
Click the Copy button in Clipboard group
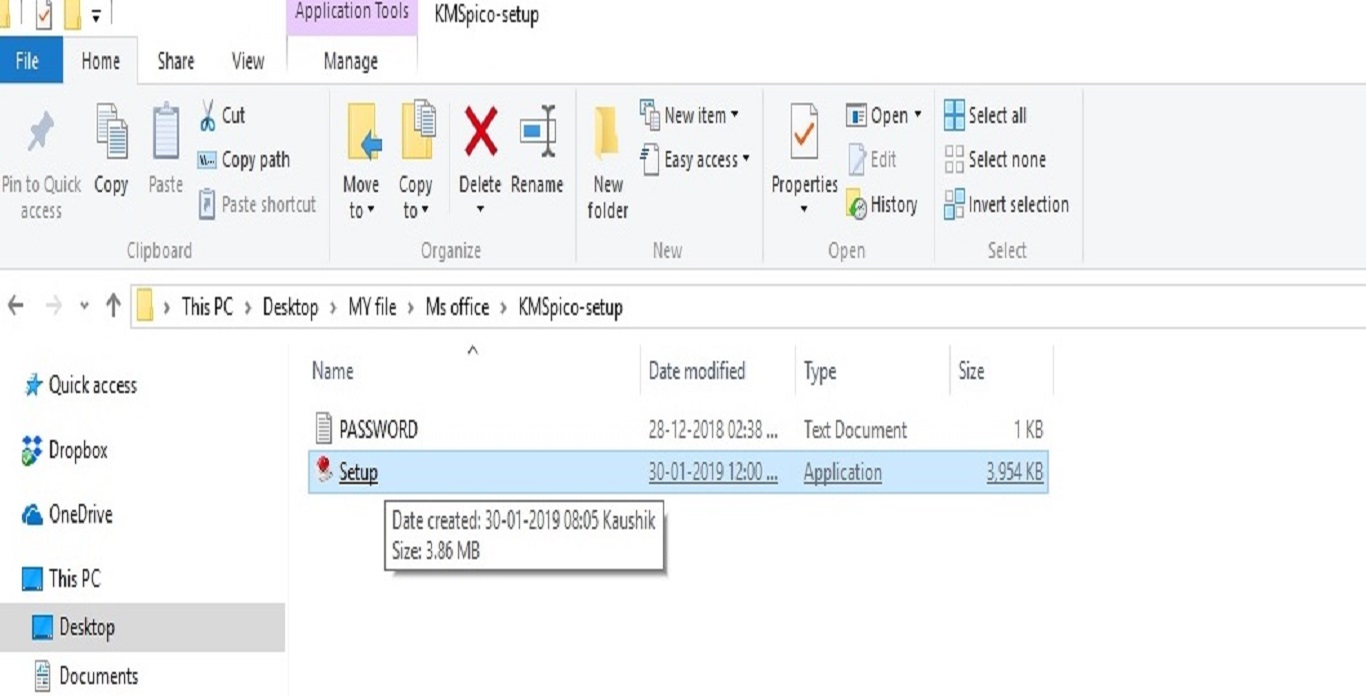pyautogui.click(x=111, y=150)
